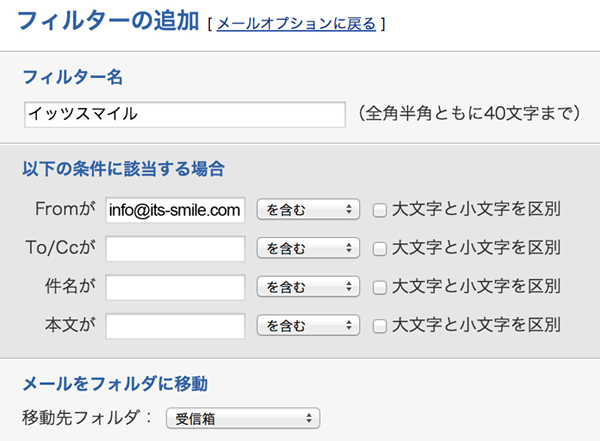Click the 以下の条件に該当する場合 heading
Viewport: 600px width, 441px height.
click(122, 168)
